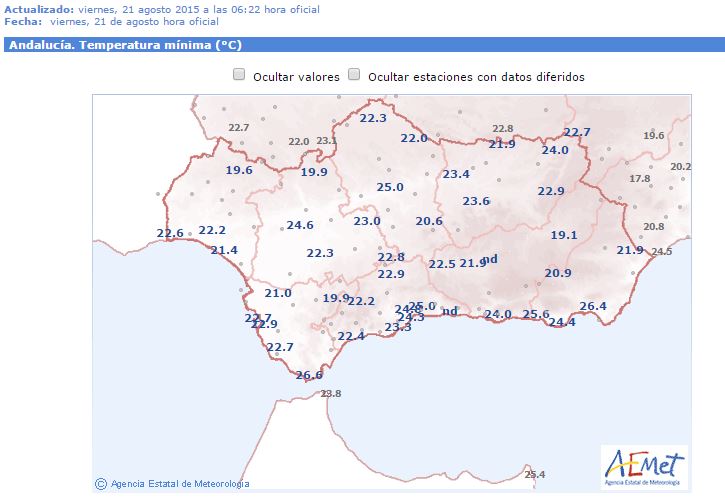Select the 23.8 station below the strait
This screenshot has width=725, height=498.
pos(330,394)
